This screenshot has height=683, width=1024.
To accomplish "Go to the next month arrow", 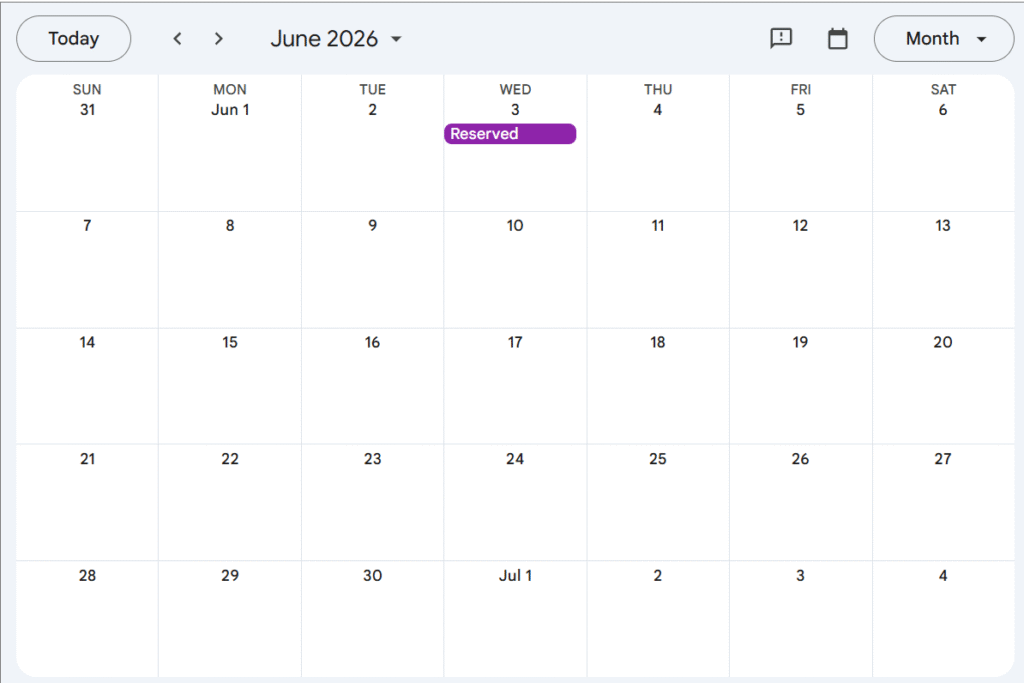I will [219, 39].
